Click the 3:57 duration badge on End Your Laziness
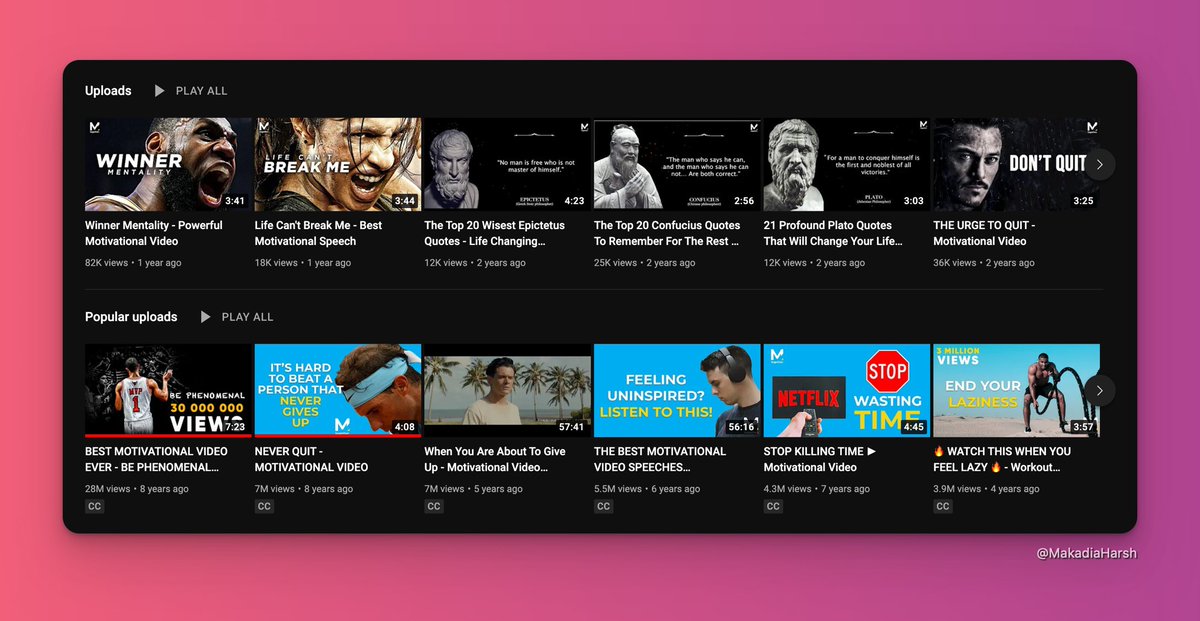Image resolution: width=1200 pixels, height=621 pixels. click(x=1083, y=427)
